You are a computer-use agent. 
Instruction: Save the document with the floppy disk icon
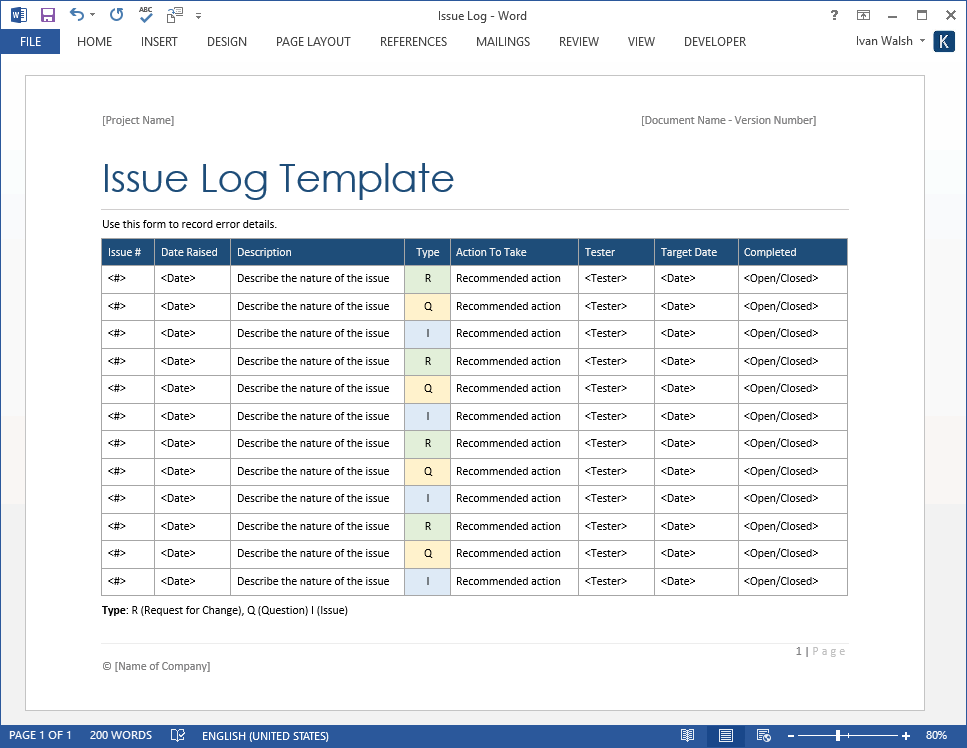(x=47, y=15)
